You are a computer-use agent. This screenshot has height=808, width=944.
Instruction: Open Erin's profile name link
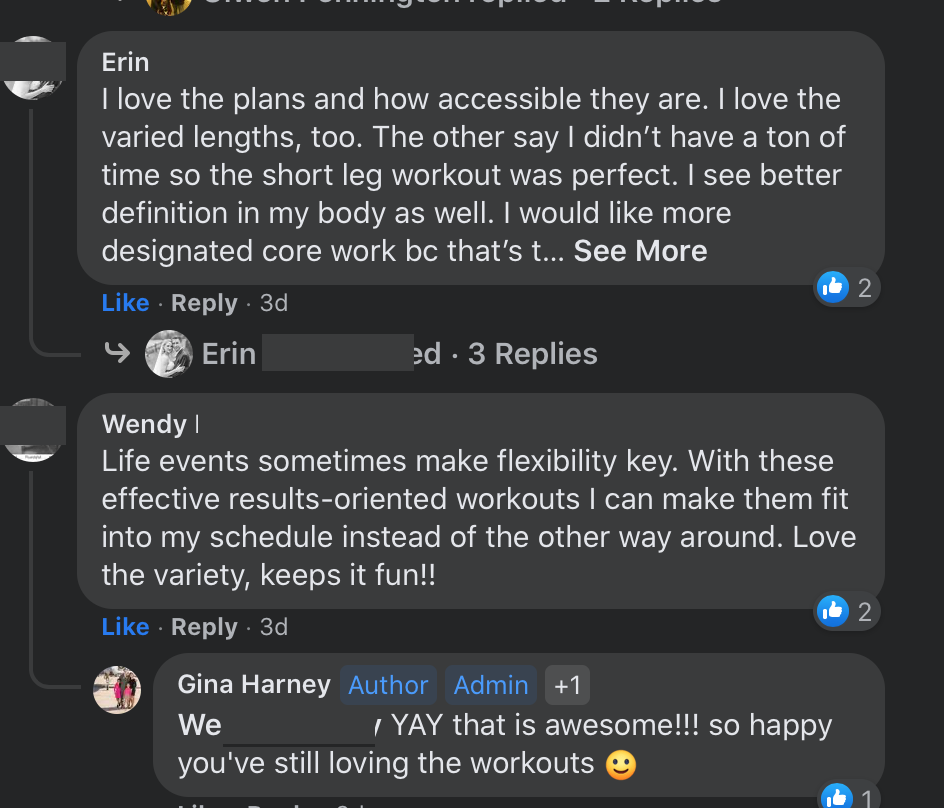tap(125, 62)
